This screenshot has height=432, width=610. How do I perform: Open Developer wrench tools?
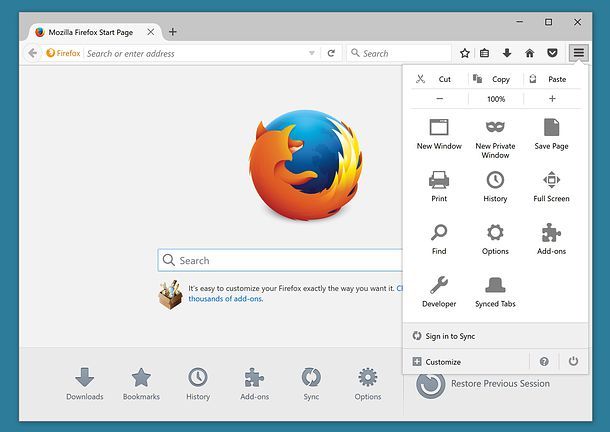pos(439,292)
